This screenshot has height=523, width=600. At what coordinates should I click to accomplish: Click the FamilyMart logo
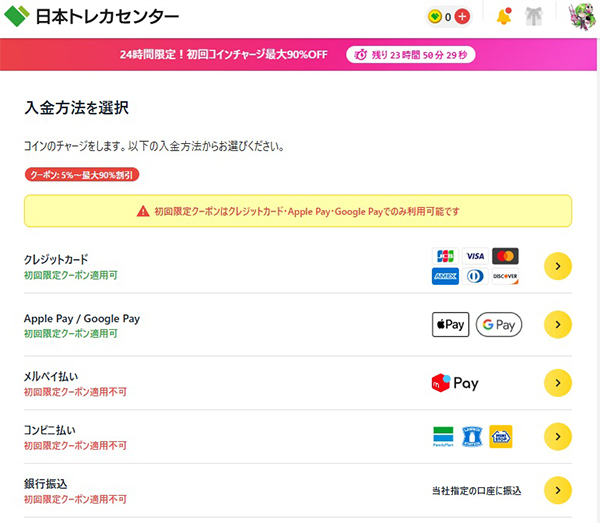pyautogui.click(x=443, y=437)
